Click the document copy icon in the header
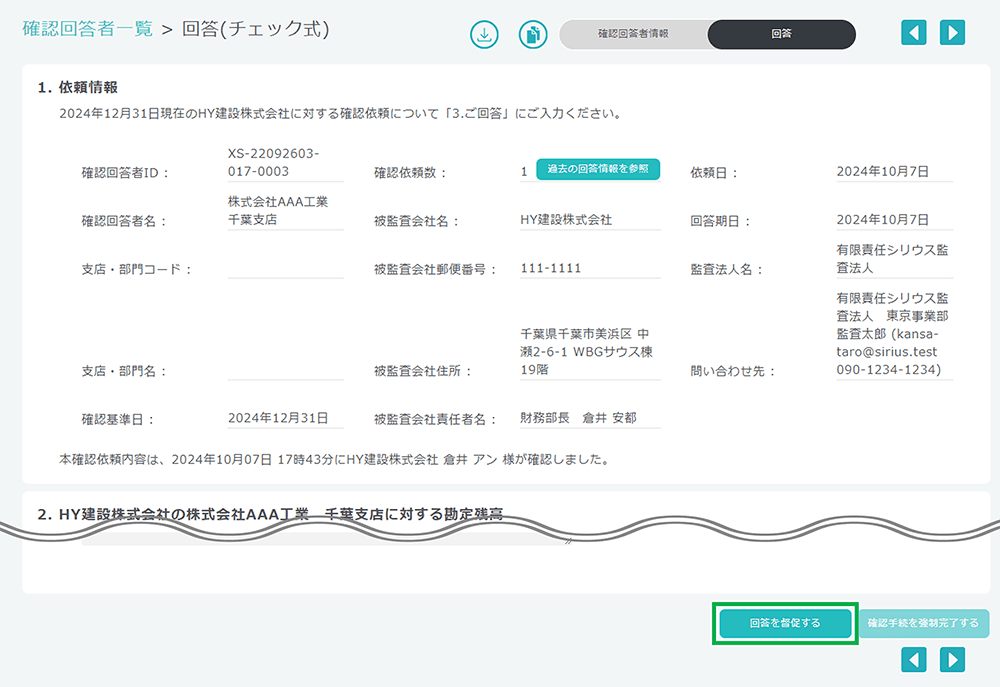 [533, 34]
